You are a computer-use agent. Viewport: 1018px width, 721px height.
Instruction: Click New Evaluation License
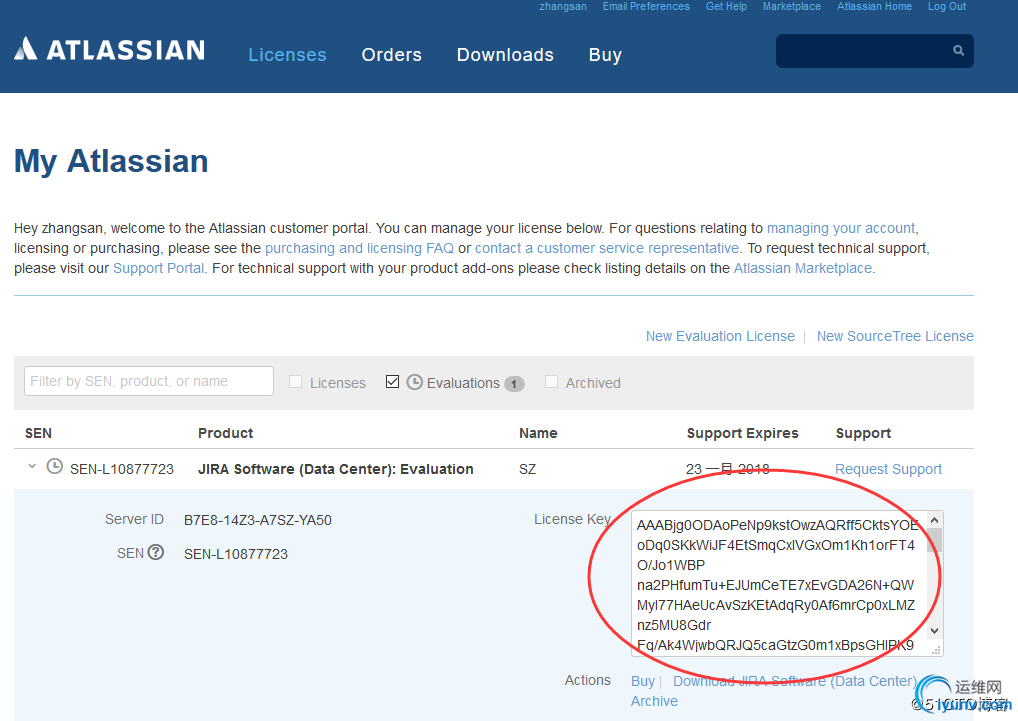tap(720, 336)
